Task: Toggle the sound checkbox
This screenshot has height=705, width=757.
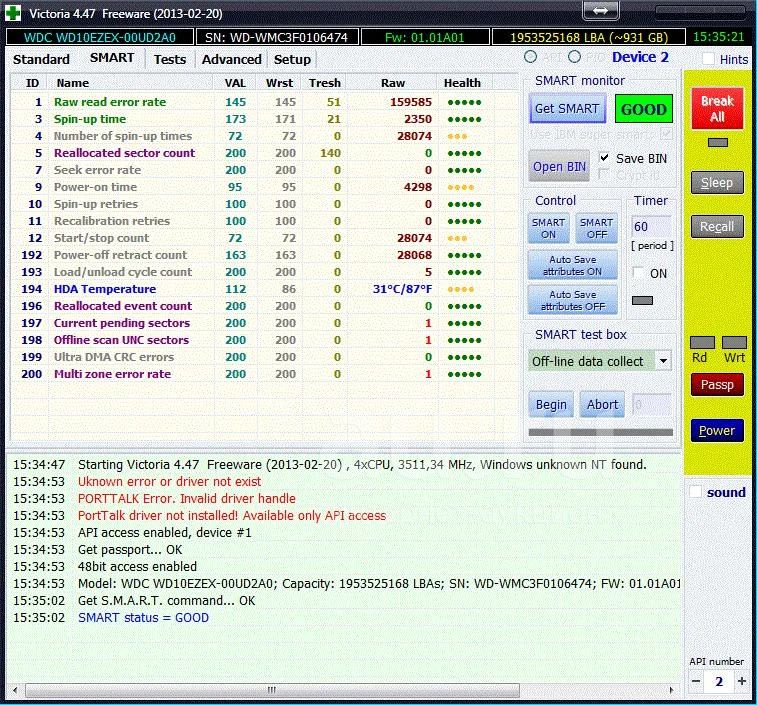Action: 696,492
